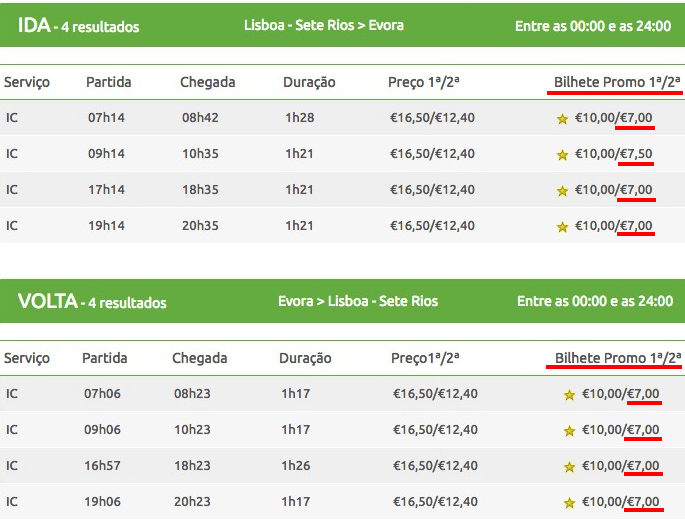Click the promo star for 09h14 departure
This screenshot has width=685, height=523.
pos(562,155)
